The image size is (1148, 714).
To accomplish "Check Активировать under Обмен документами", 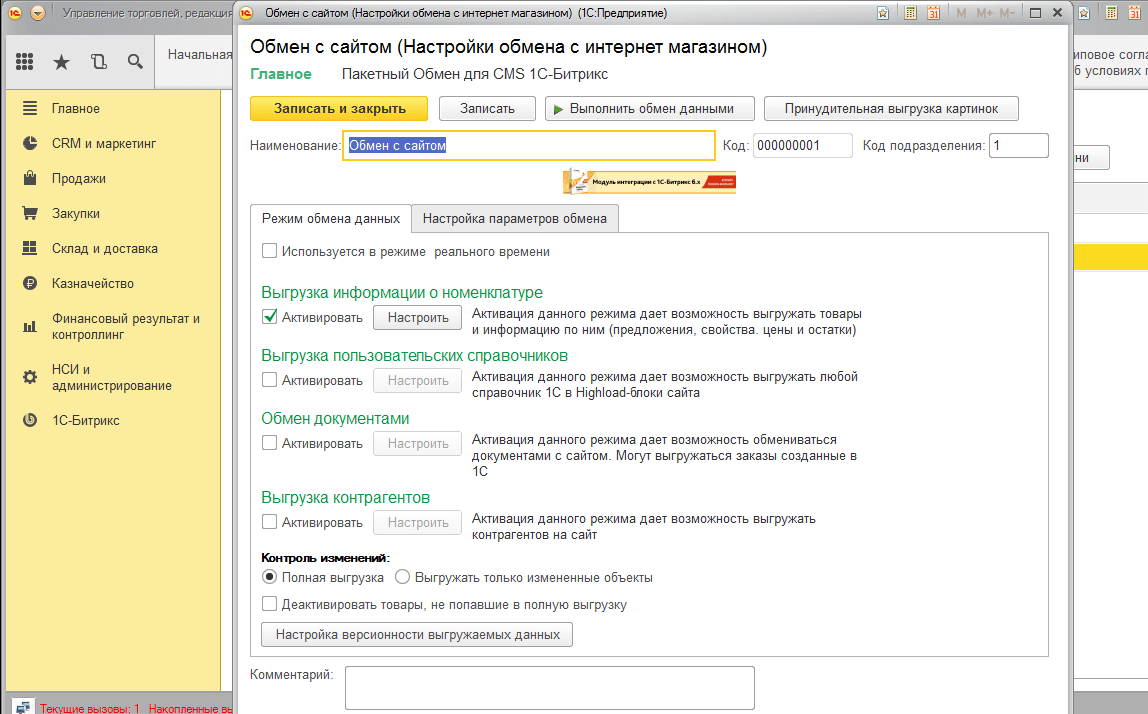I will (269, 443).
